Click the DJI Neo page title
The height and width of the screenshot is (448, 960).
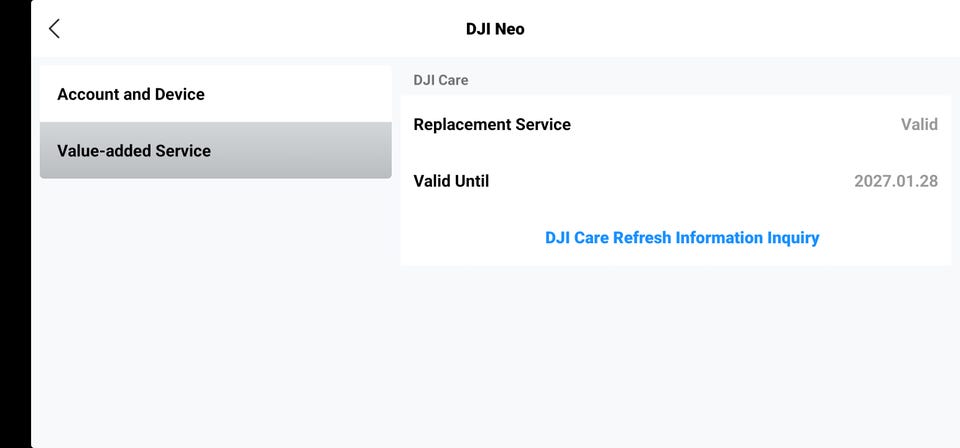pos(495,29)
